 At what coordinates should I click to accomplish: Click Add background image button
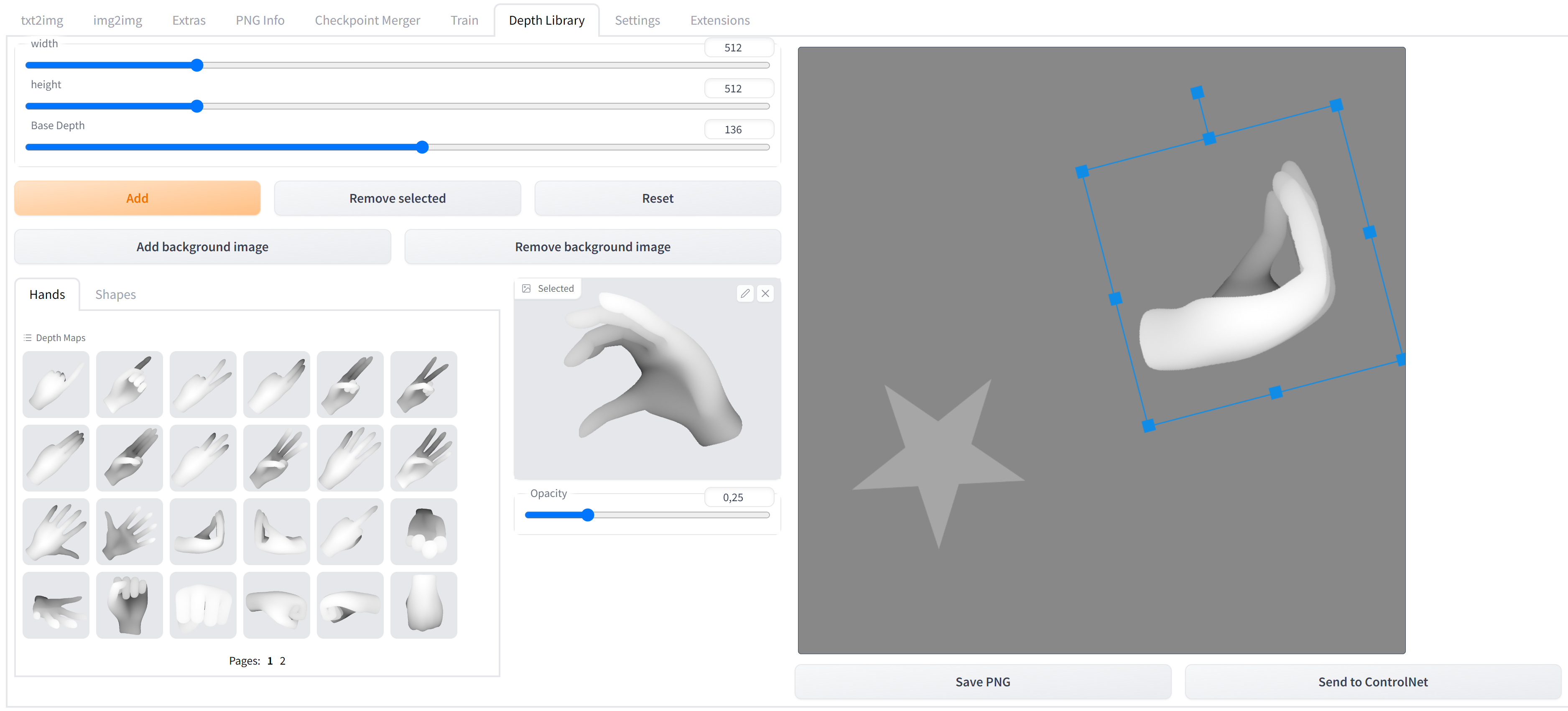[x=202, y=247]
